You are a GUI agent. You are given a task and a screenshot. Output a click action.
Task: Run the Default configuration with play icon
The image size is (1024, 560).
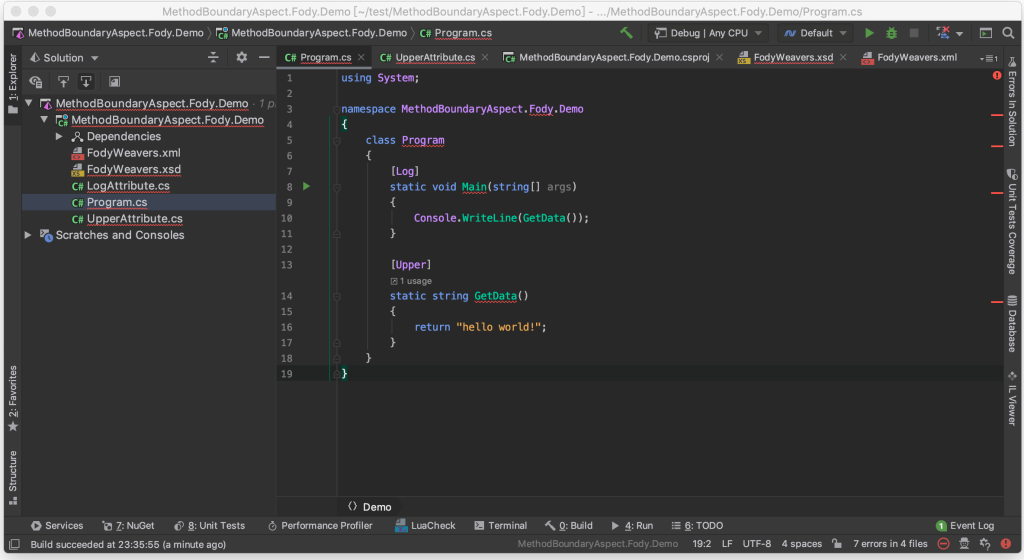(x=869, y=33)
